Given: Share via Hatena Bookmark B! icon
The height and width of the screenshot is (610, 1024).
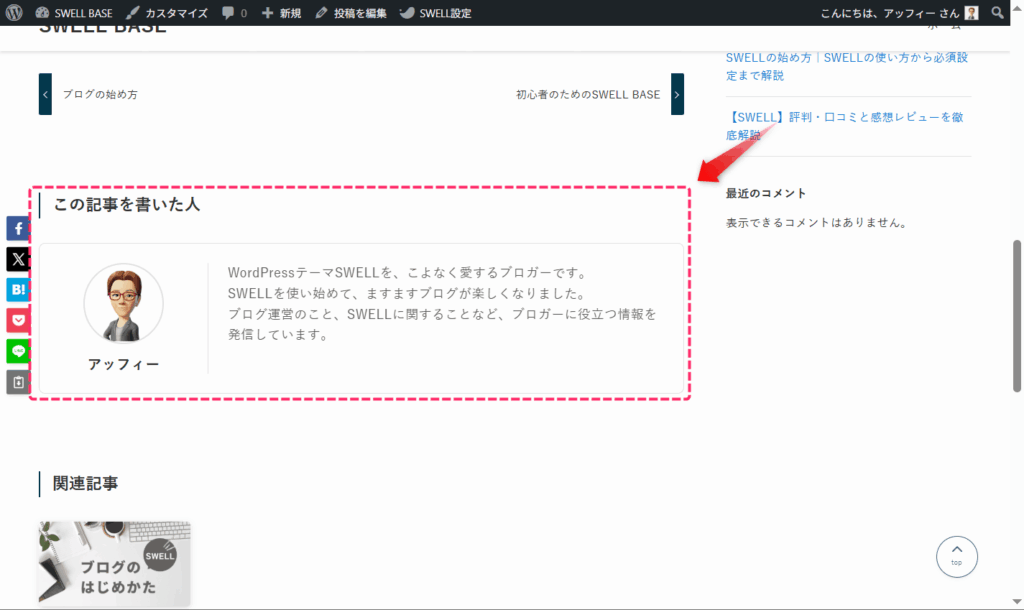Looking at the screenshot, I should coord(18,289).
